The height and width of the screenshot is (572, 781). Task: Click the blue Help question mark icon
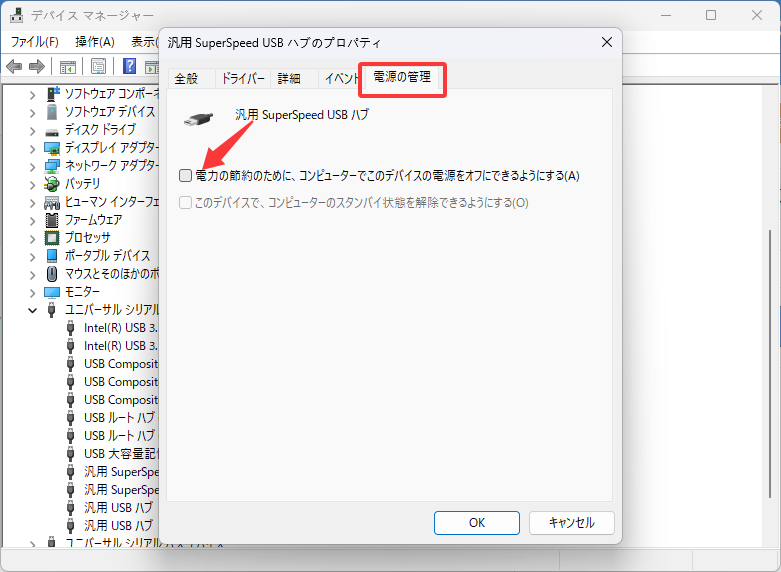130,66
